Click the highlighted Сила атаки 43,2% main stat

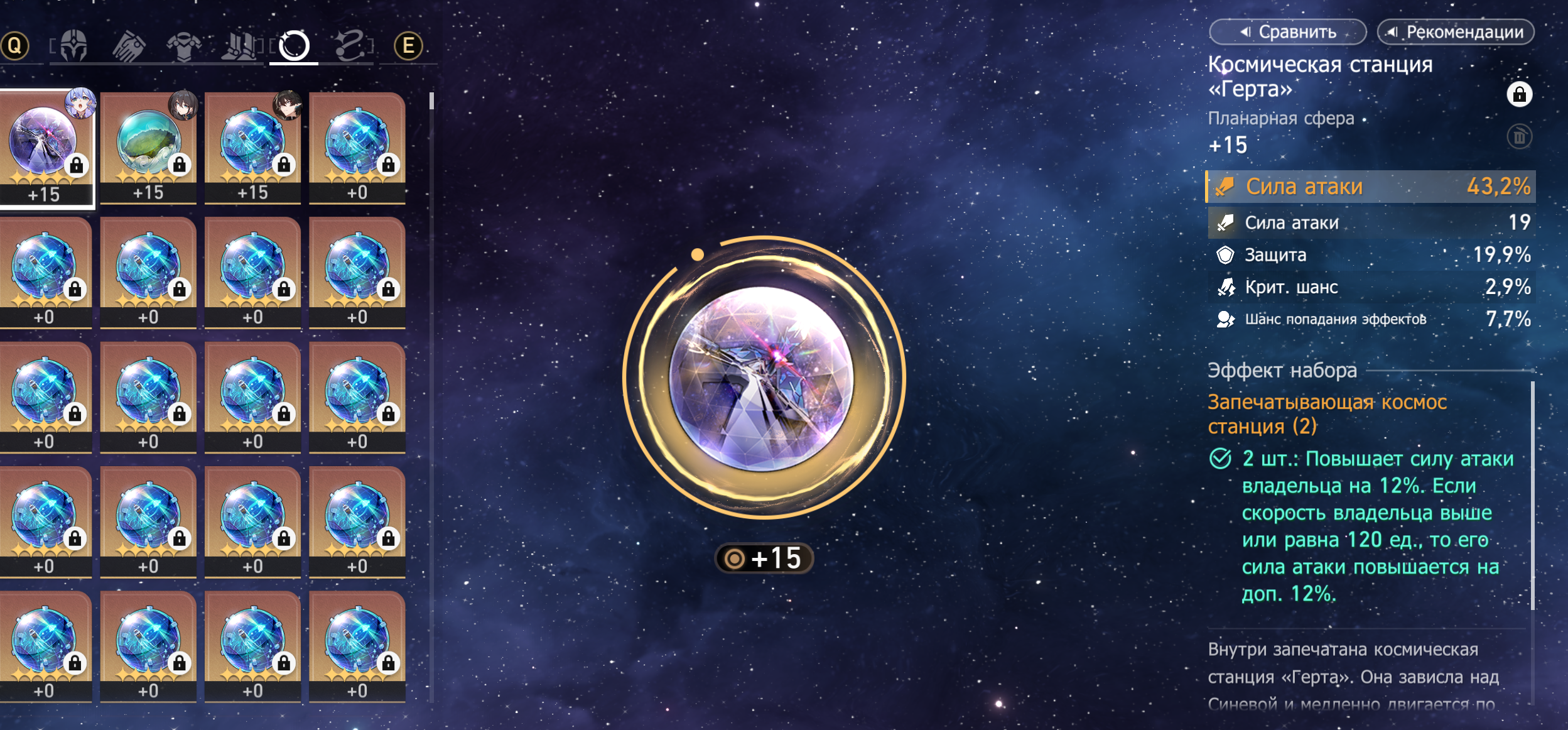click(1371, 187)
